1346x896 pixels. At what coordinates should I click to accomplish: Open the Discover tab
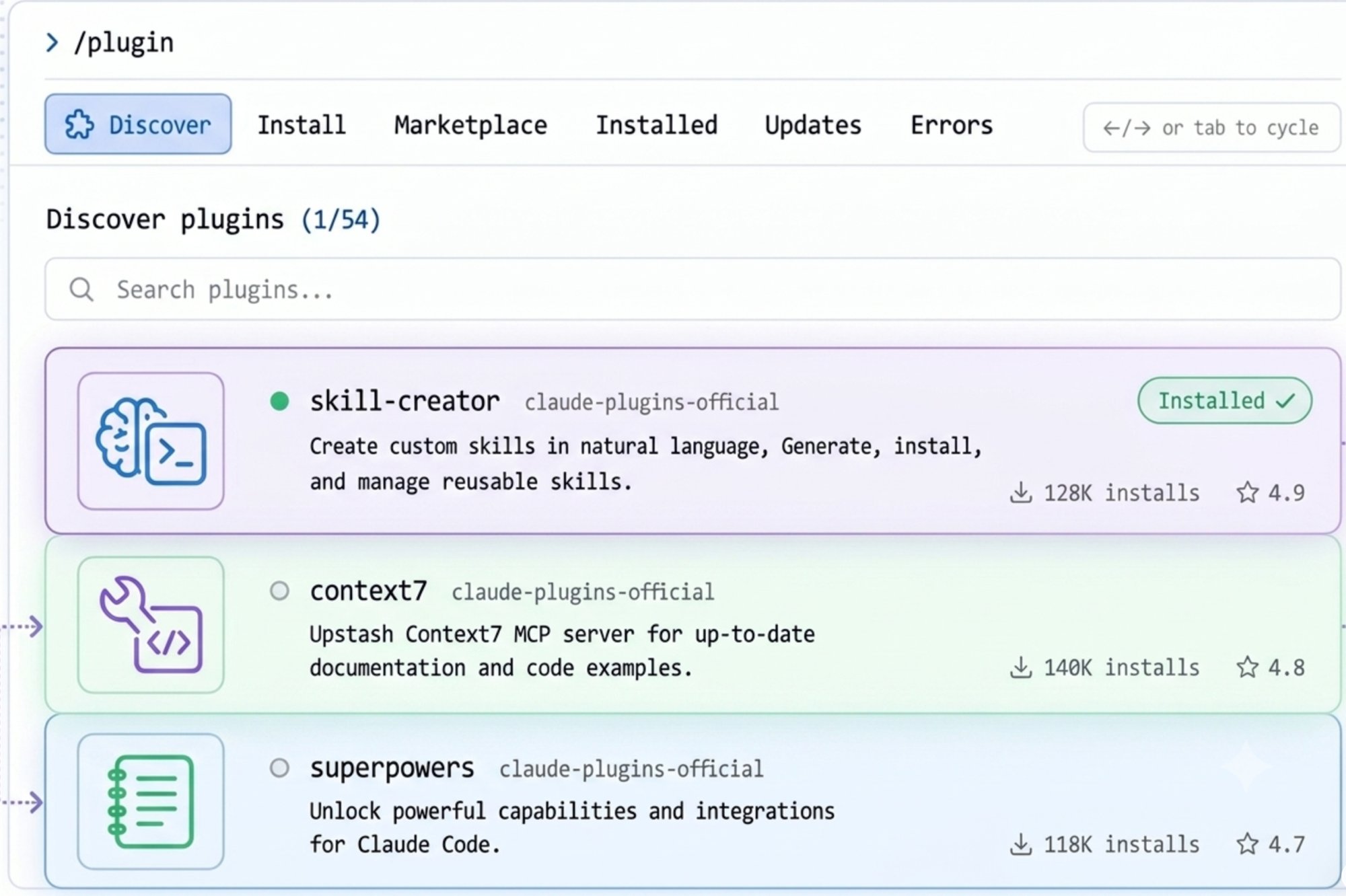138,124
